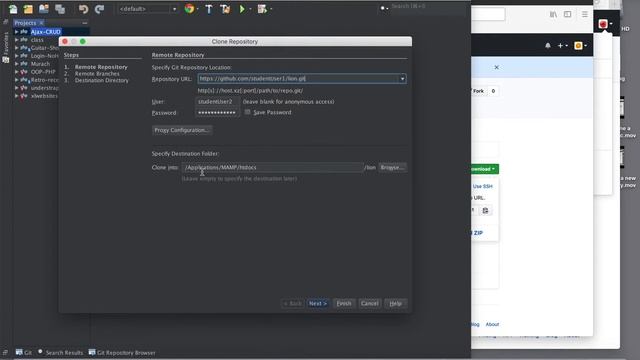Click the ZIP download link

[477, 233]
